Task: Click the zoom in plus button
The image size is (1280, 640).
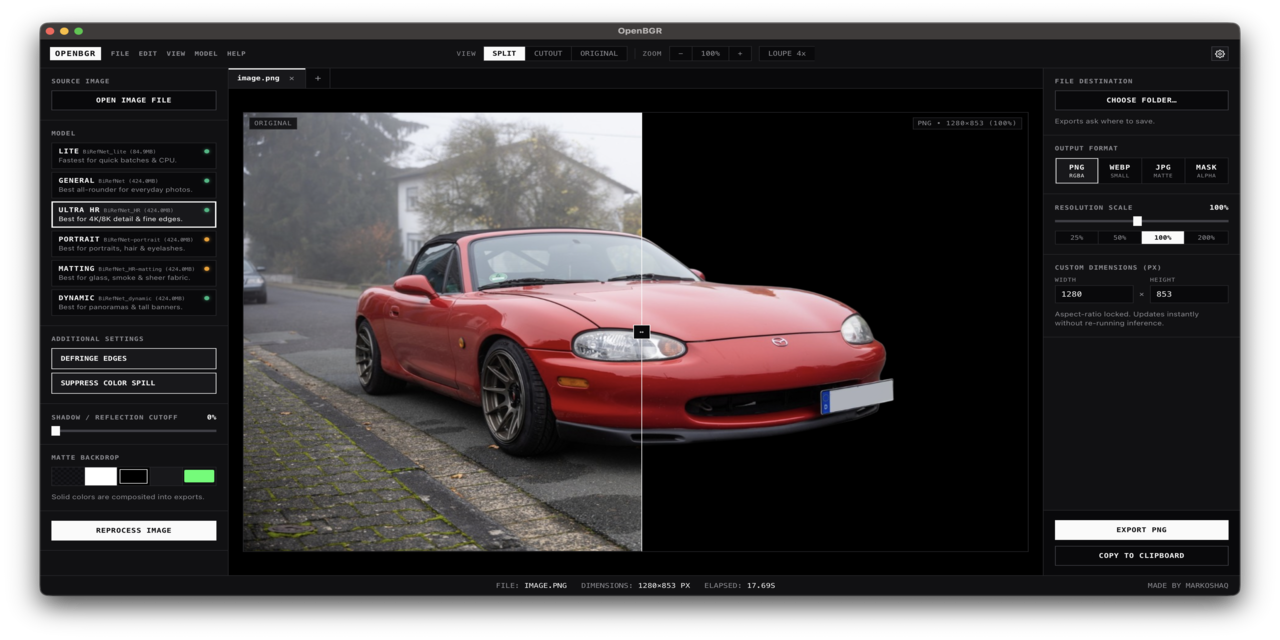Action: 740,54
